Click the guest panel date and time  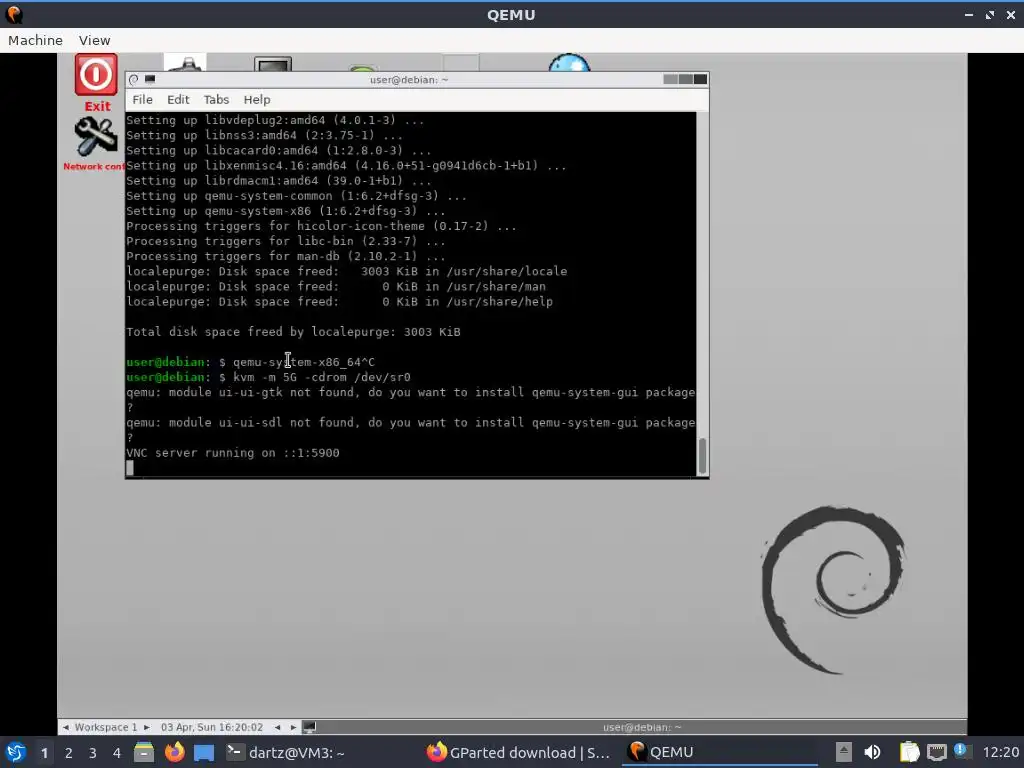[x=212, y=727]
